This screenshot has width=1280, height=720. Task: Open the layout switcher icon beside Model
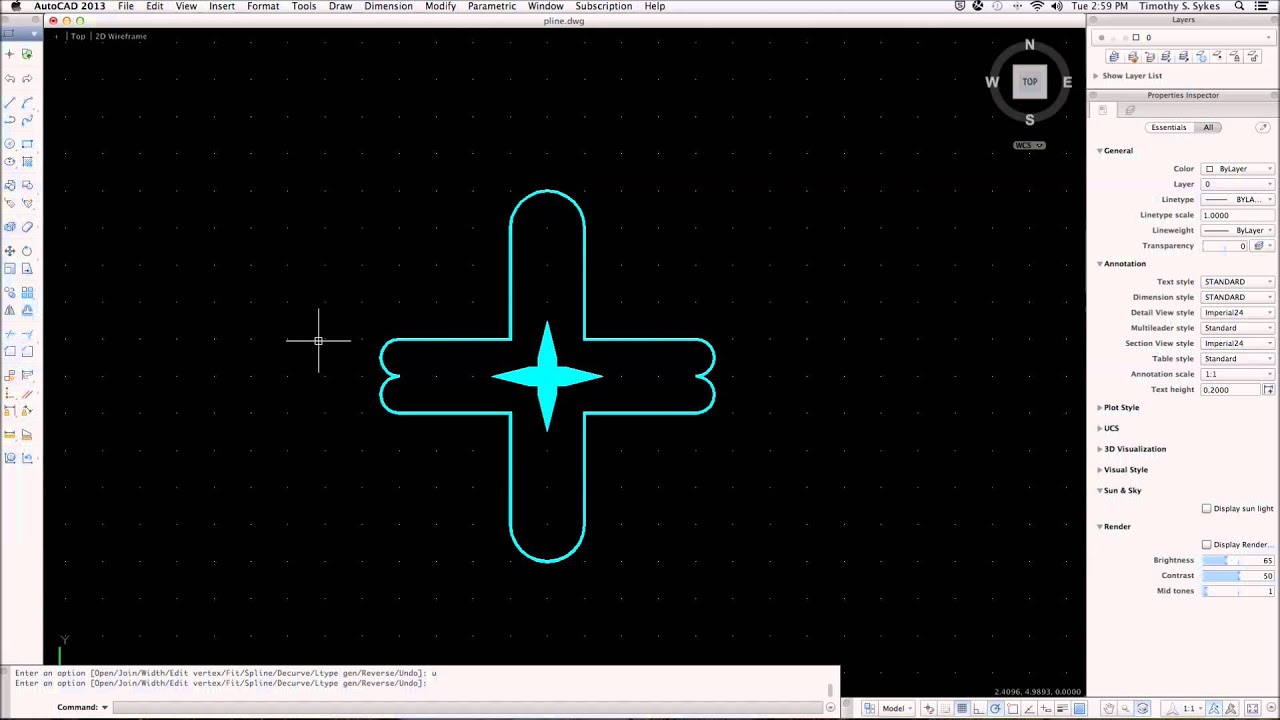870,708
